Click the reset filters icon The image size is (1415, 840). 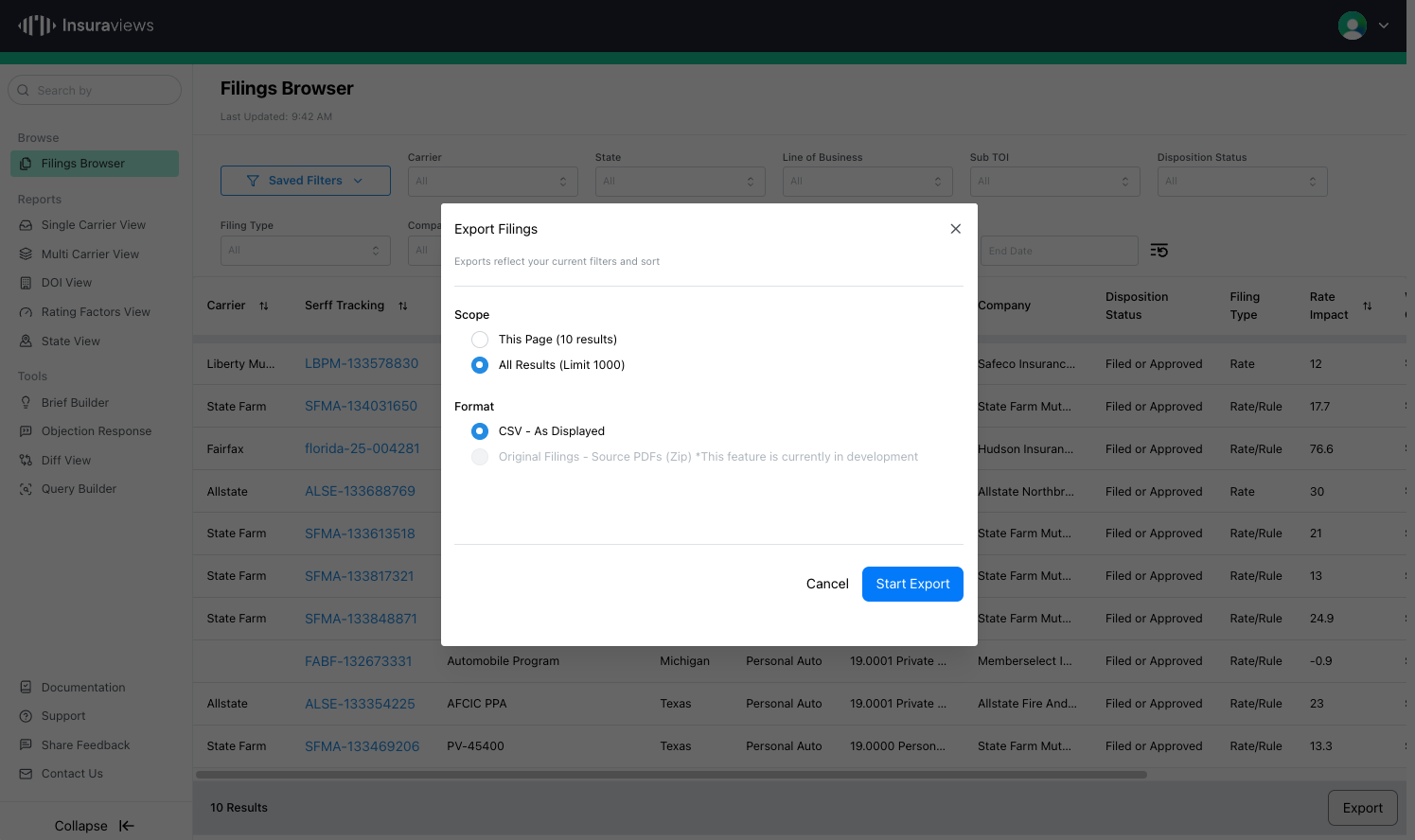tap(1159, 251)
